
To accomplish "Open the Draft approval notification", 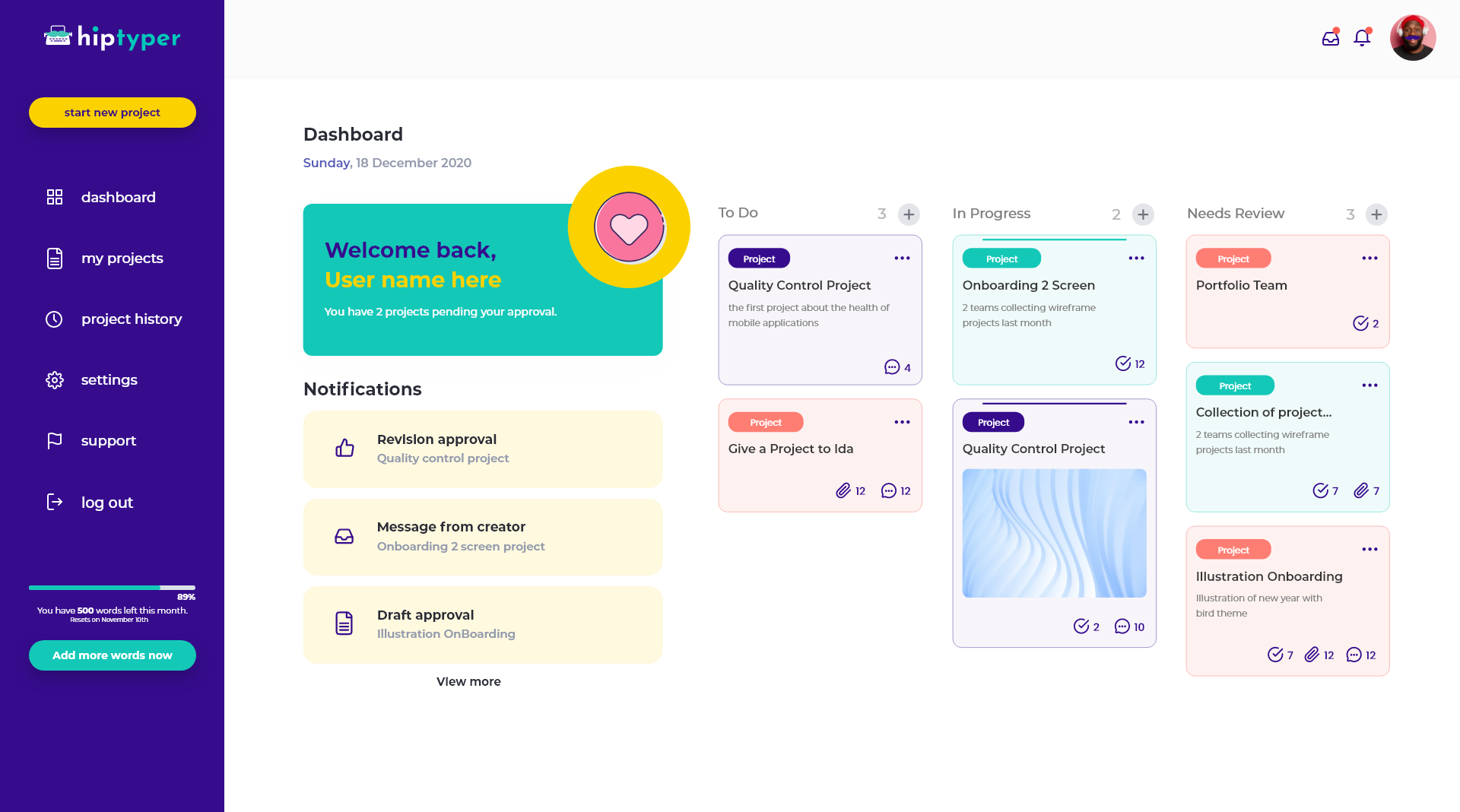I will point(483,625).
